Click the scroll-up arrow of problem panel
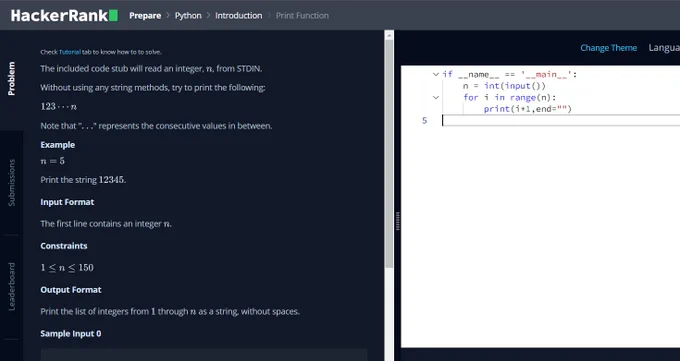 (x=389, y=35)
